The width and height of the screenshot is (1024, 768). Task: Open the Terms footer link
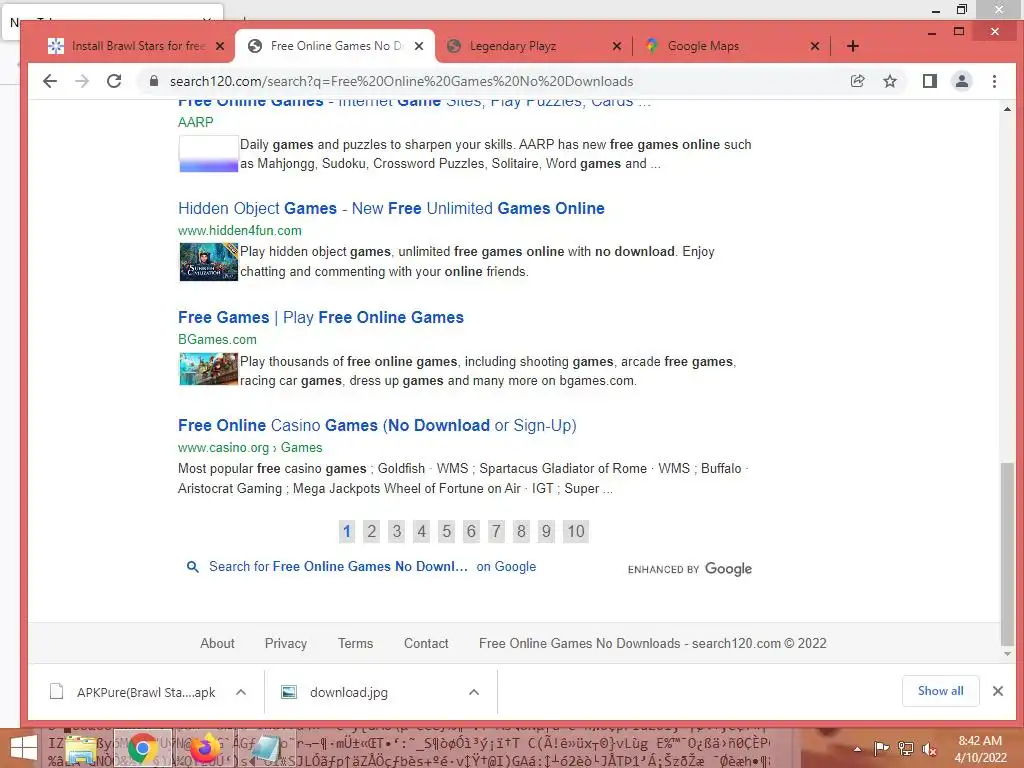[355, 643]
